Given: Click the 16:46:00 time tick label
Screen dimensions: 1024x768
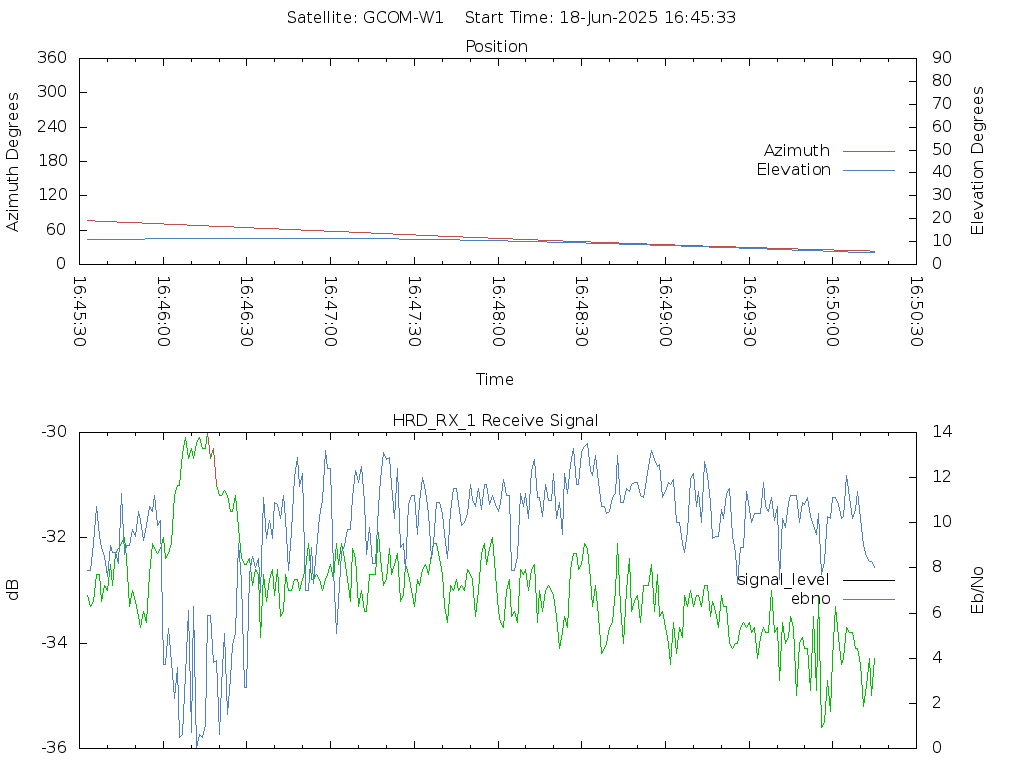Looking at the screenshot, I should click(x=163, y=312).
